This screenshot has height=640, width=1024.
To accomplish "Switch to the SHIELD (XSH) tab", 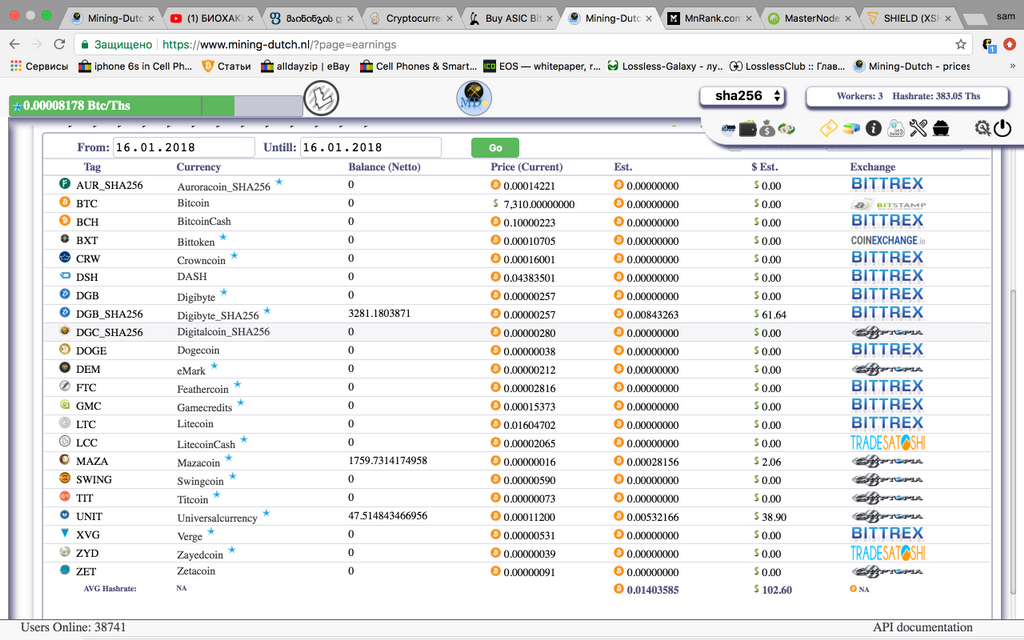I will pyautogui.click(x=909, y=18).
